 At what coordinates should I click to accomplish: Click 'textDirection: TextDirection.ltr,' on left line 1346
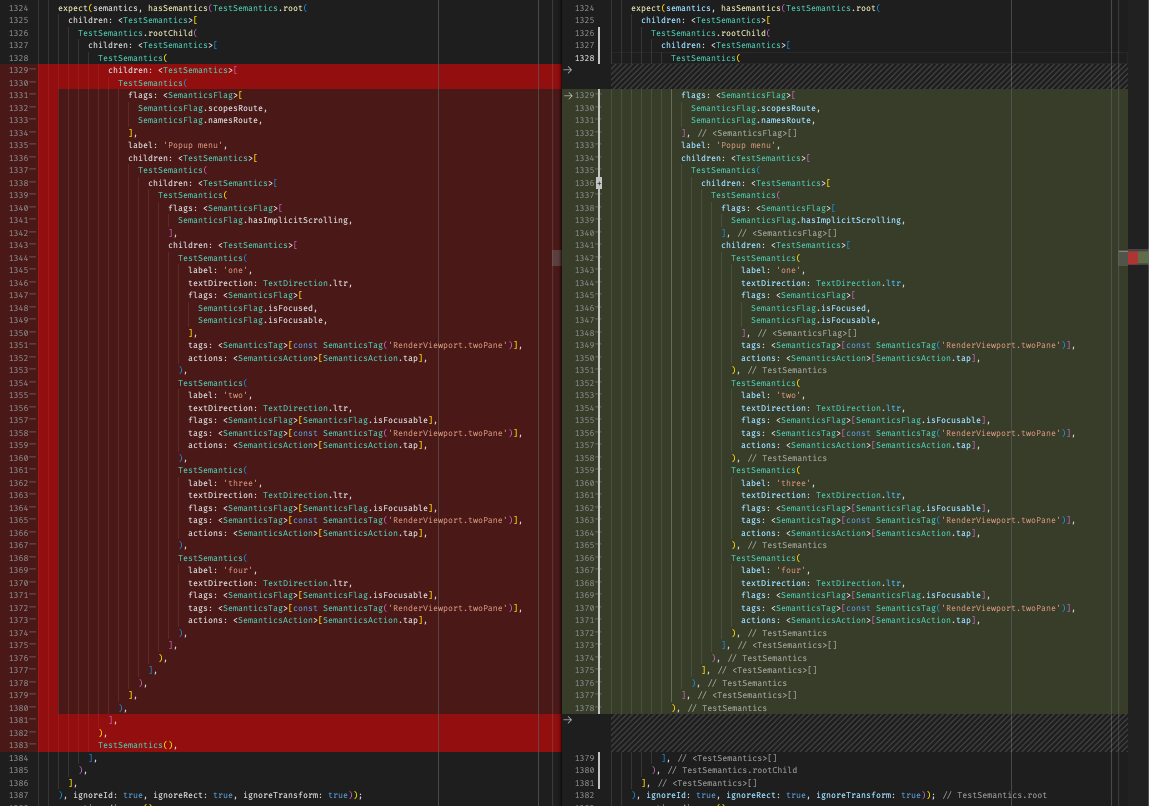coord(270,283)
